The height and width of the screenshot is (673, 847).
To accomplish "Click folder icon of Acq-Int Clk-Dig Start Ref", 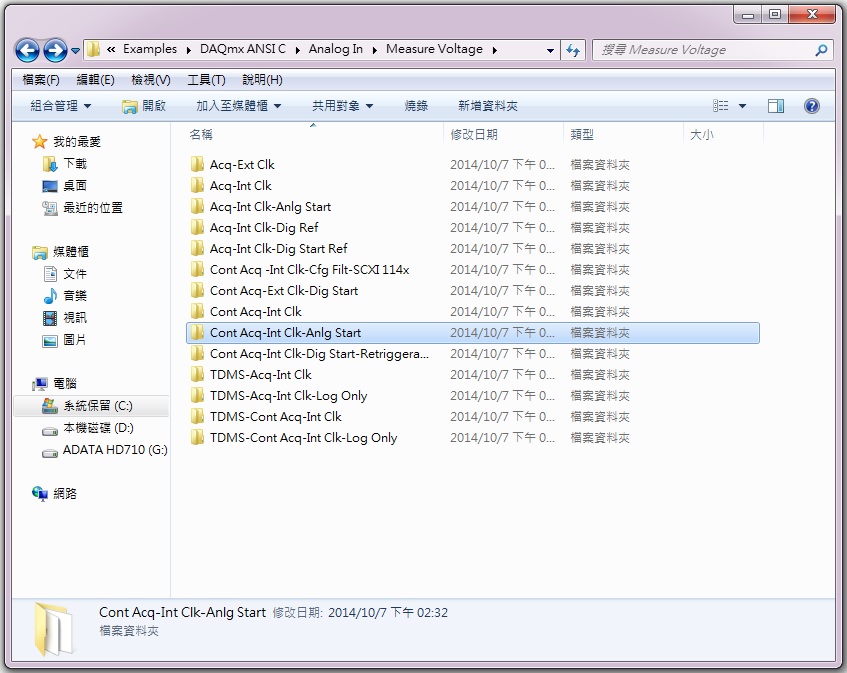I will coord(198,248).
